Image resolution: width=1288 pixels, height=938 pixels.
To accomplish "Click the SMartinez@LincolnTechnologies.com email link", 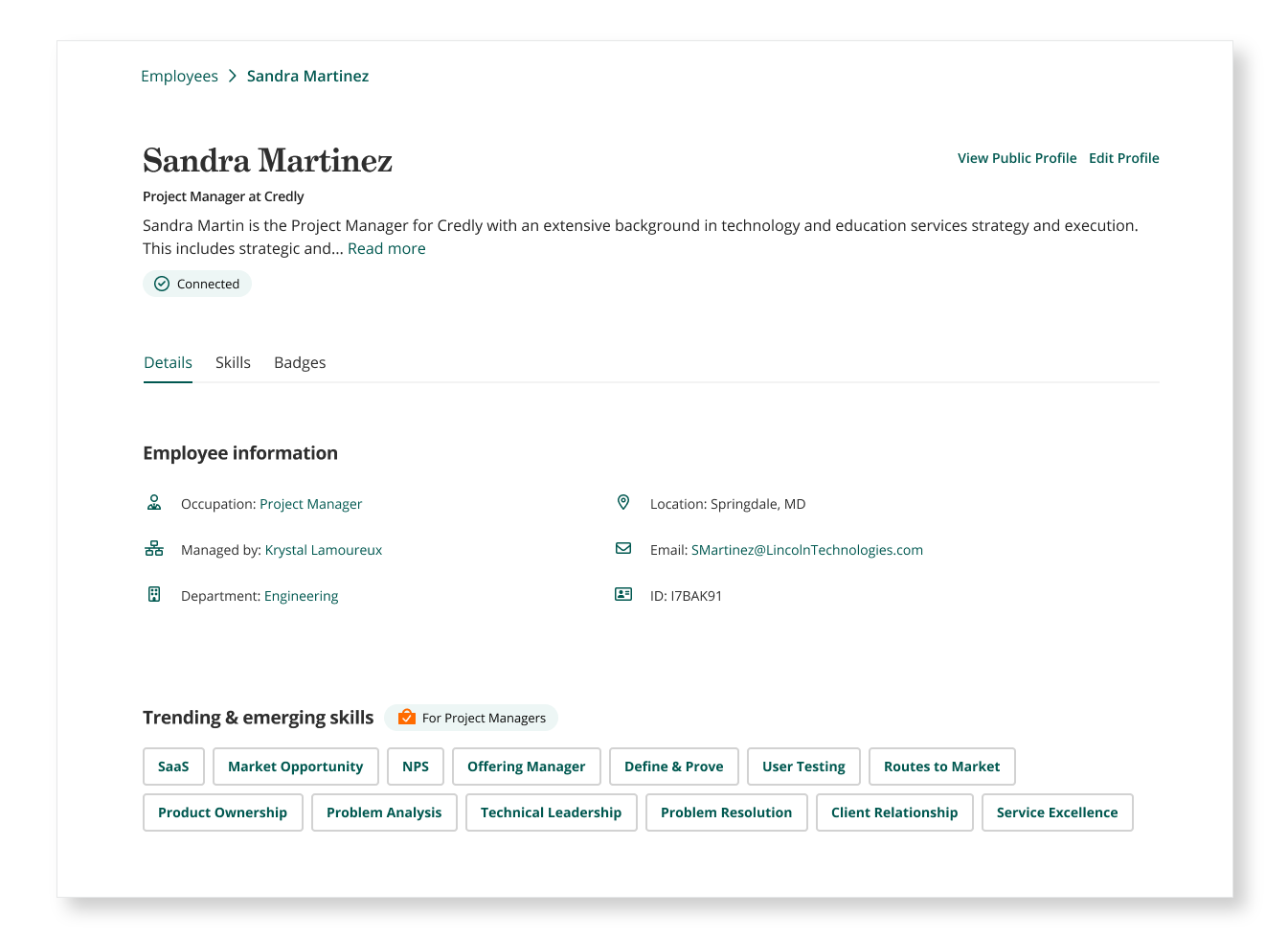I will tap(807, 549).
